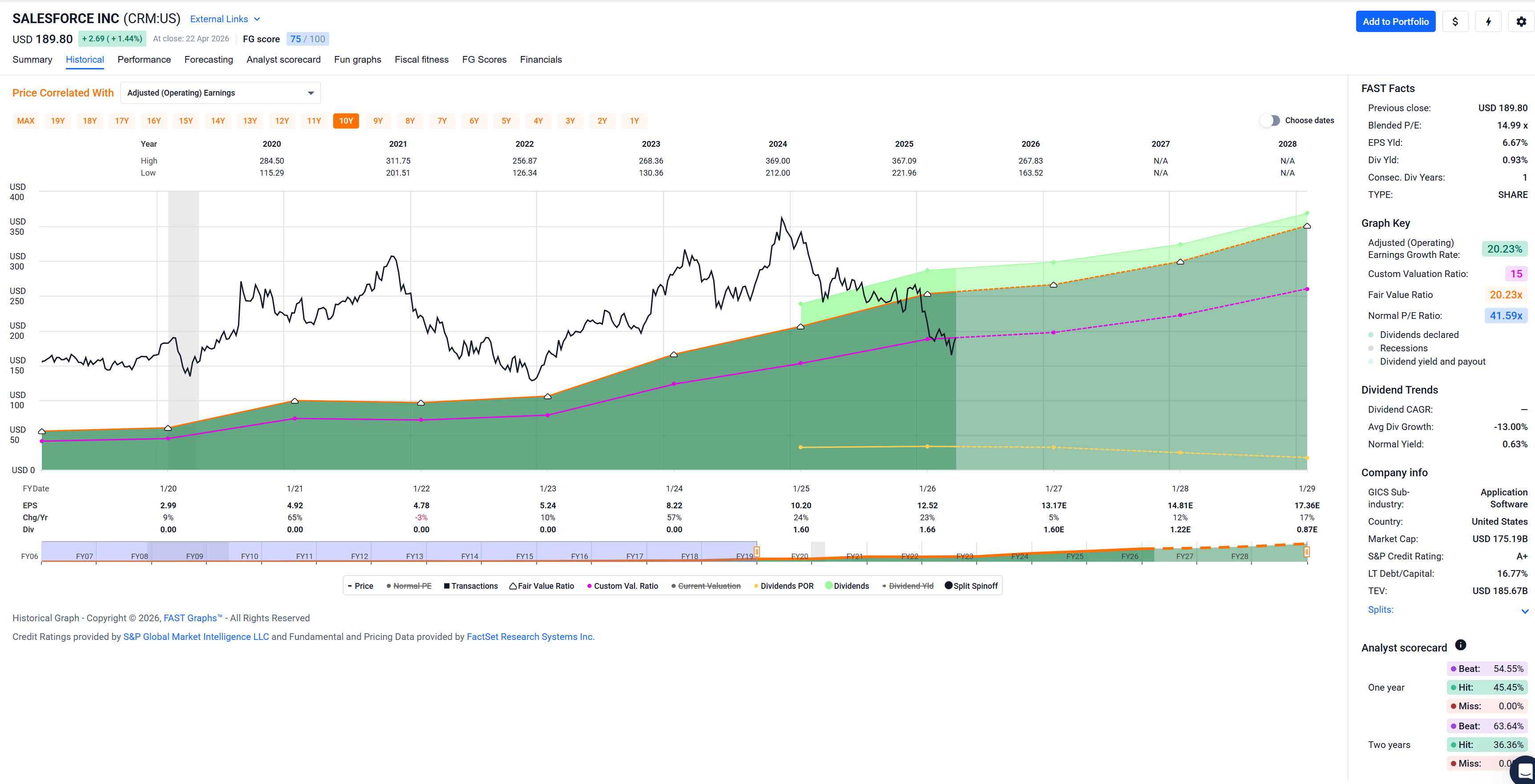Click the Analyst scorecard info icon
This screenshot has height=784, width=1535.
point(1461,645)
